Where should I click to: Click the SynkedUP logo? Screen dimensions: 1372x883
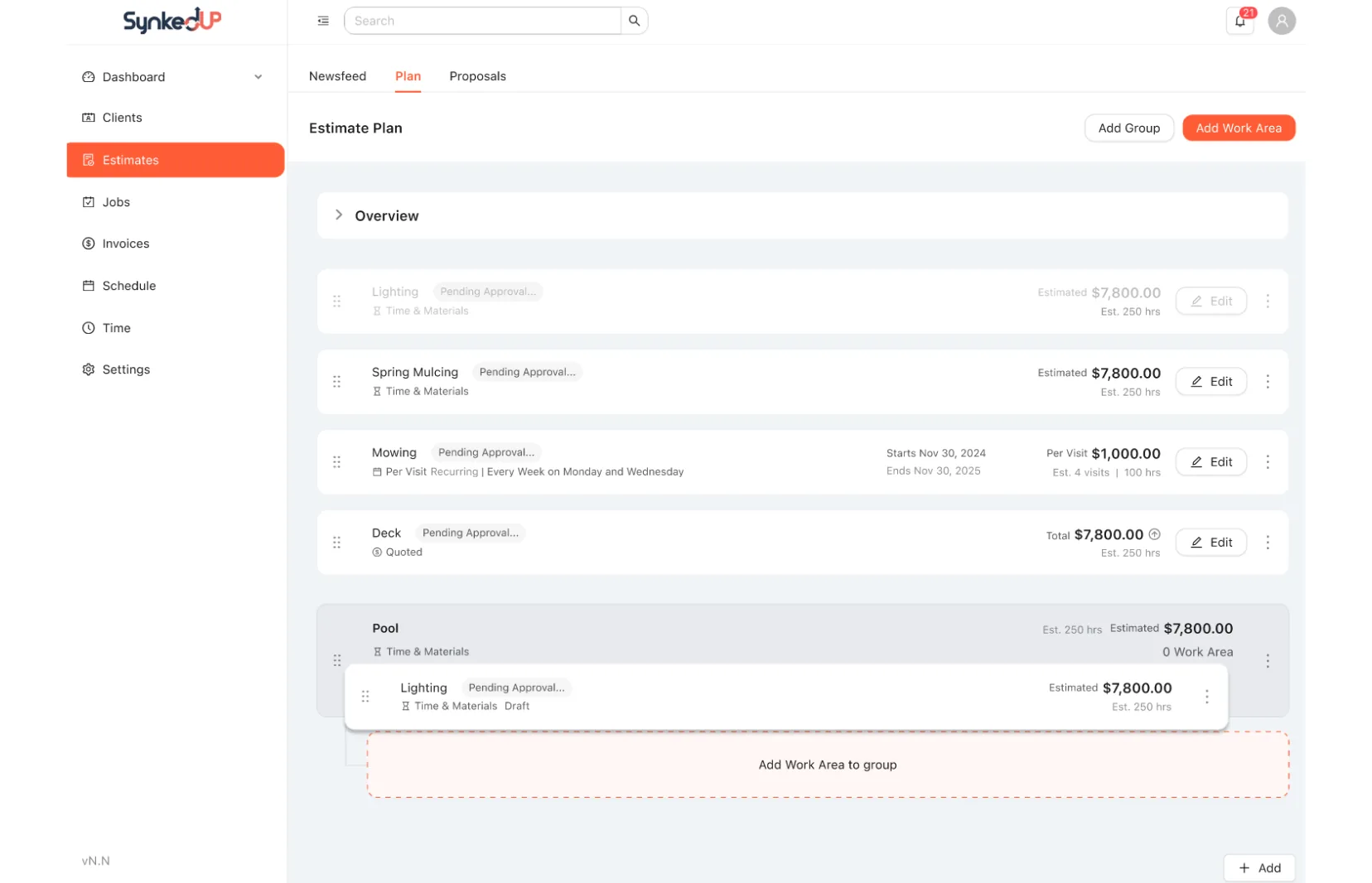[x=171, y=21]
